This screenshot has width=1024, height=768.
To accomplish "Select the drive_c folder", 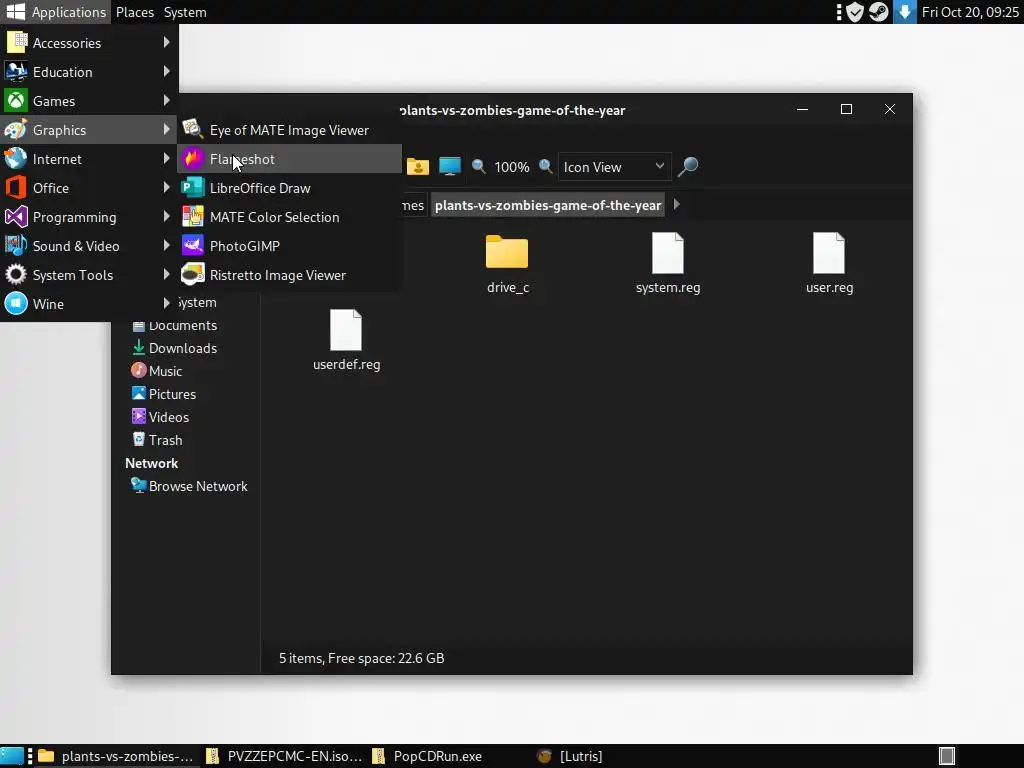I will (x=507, y=264).
